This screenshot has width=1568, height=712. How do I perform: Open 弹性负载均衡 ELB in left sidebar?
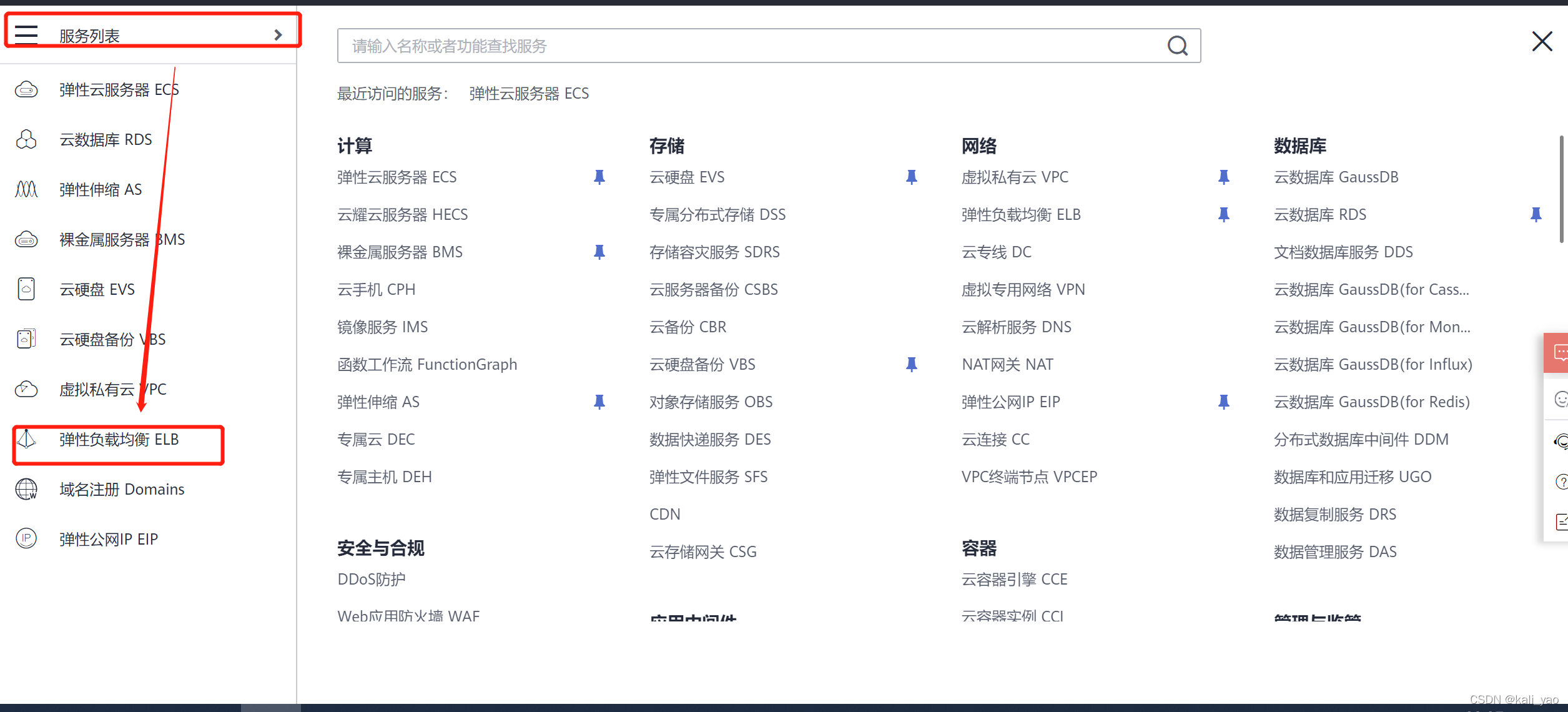[119, 440]
